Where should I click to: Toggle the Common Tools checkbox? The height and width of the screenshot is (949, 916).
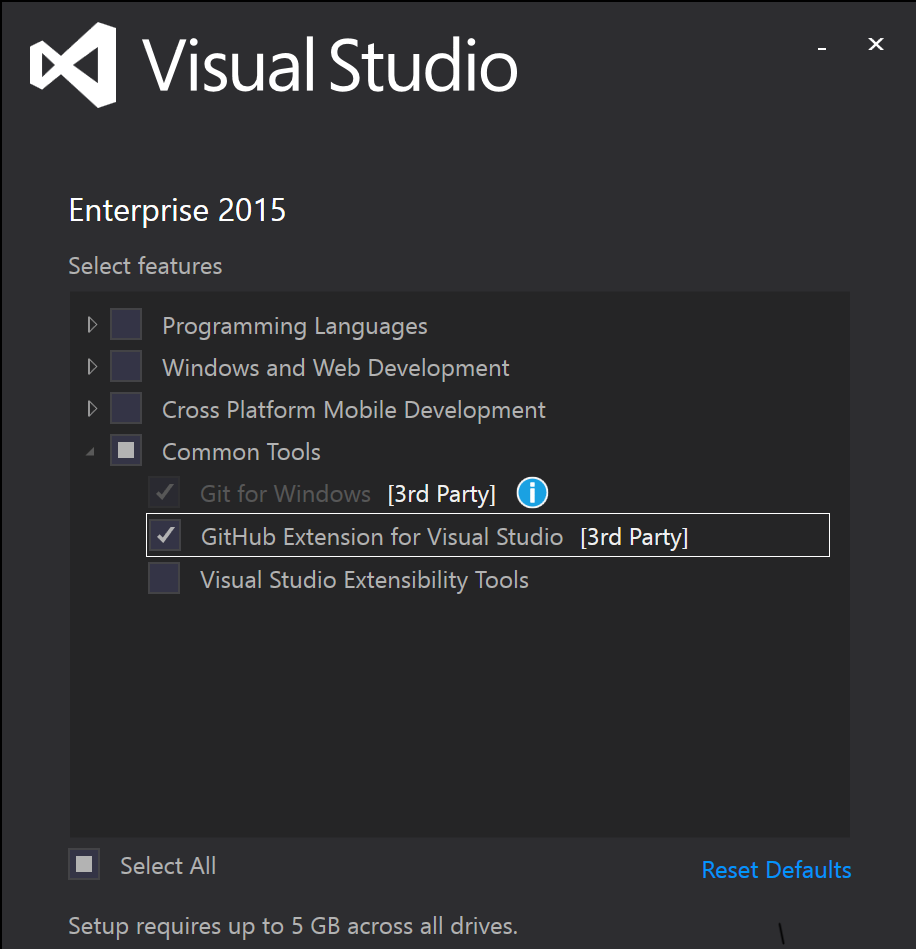(x=125, y=450)
